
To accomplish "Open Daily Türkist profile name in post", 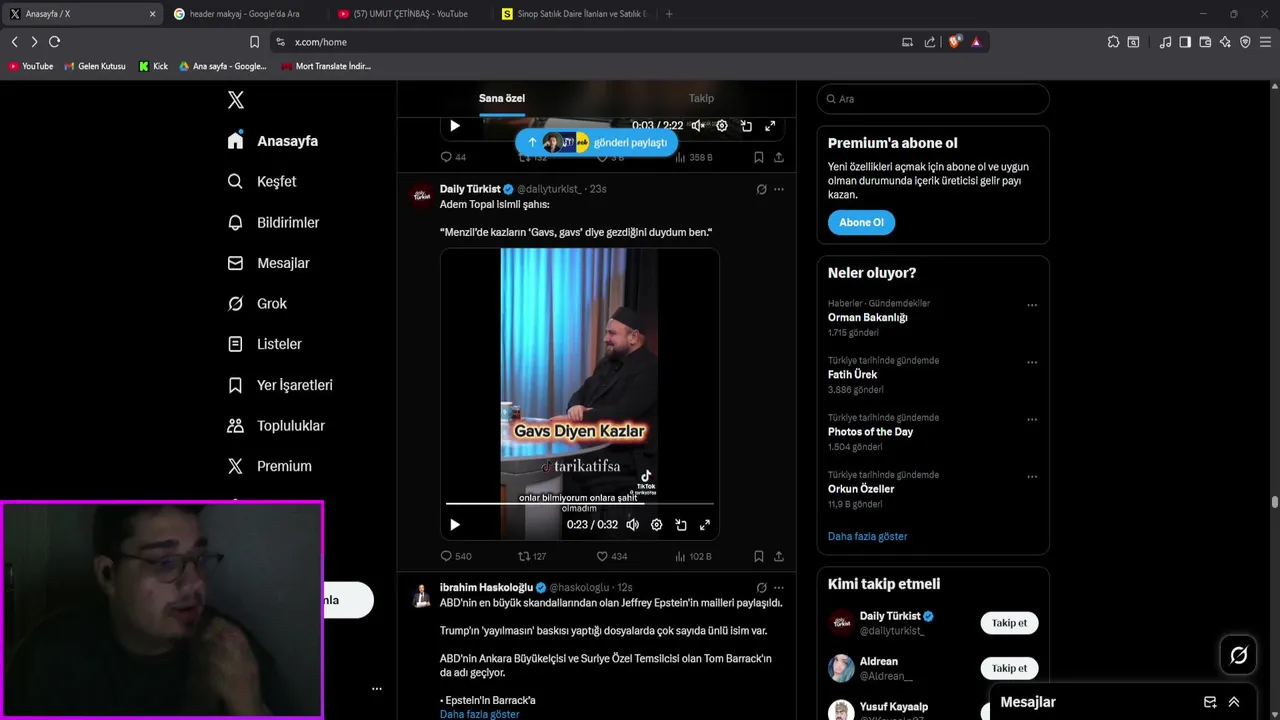I will tap(470, 189).
